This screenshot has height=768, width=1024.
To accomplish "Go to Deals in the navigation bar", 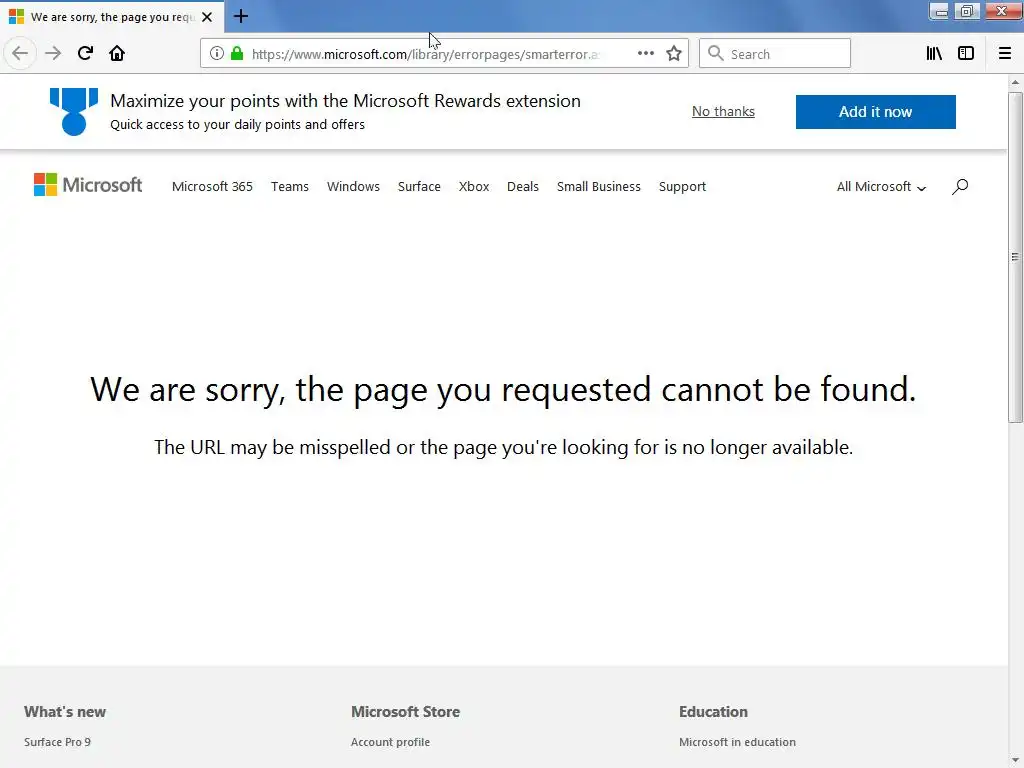I will click(x=523, y=187).
